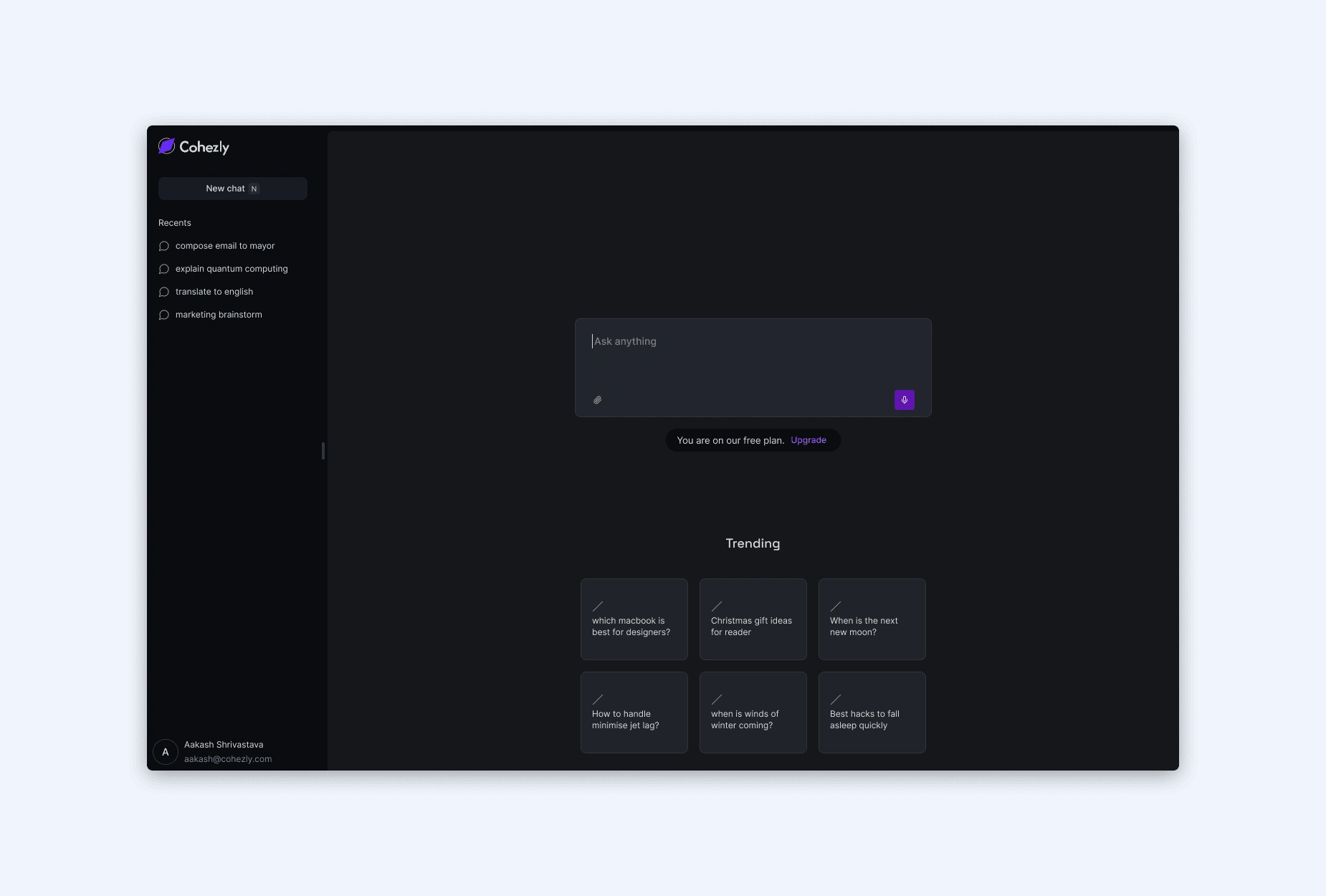Select the which macbook is best for designers card
1326x896 pixels.
pyautogui.click(x=634, y=619)
